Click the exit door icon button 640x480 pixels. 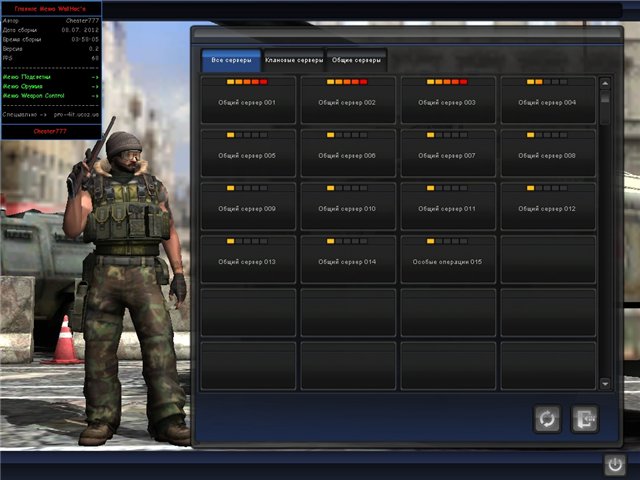click(584, 419)
